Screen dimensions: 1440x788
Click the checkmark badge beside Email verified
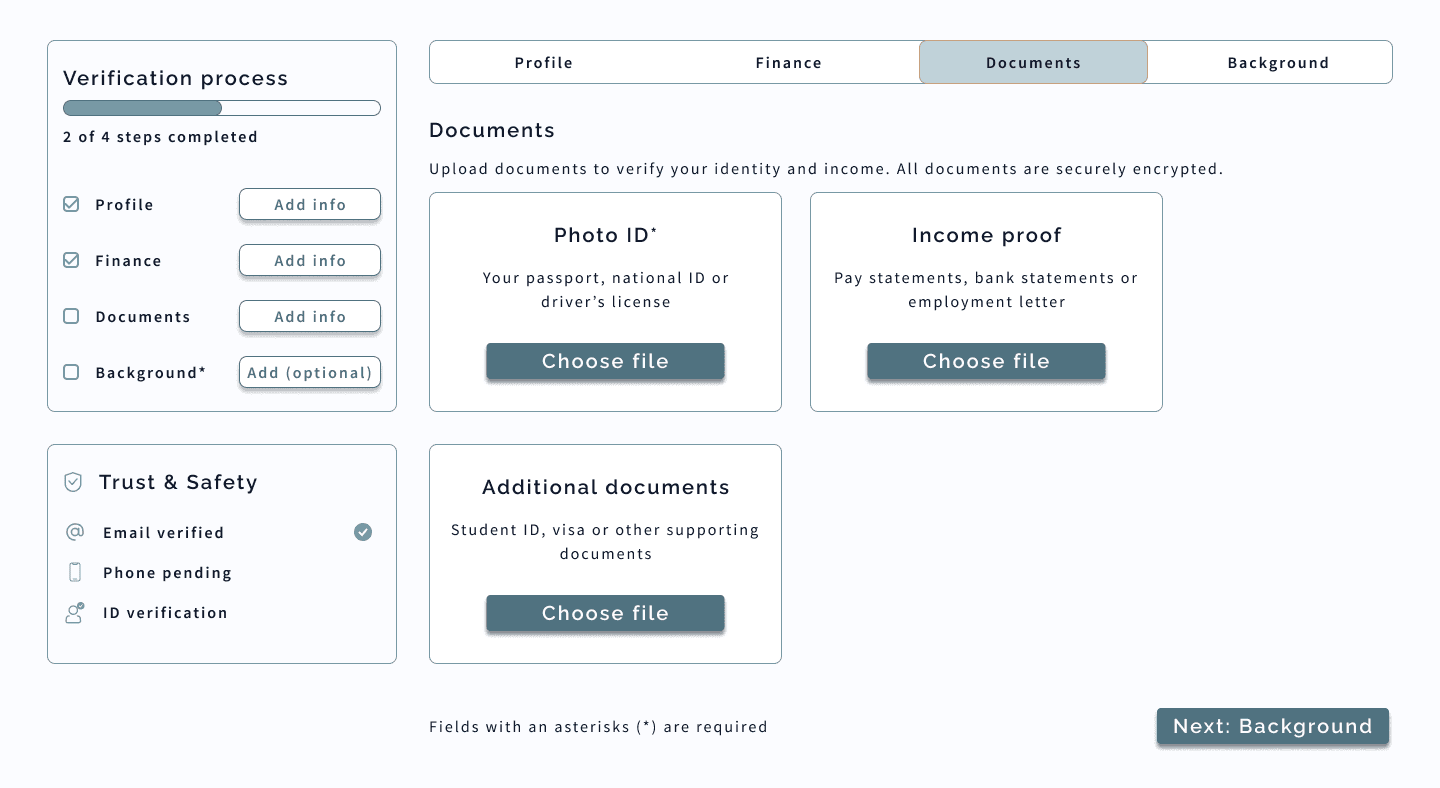click(363, 532)
